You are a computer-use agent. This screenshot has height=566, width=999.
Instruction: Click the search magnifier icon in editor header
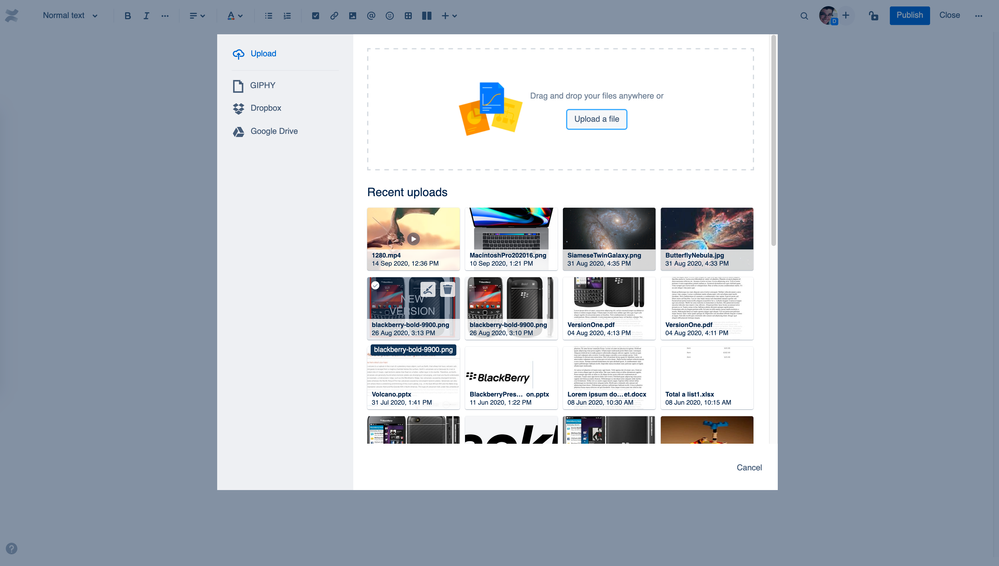804,16
